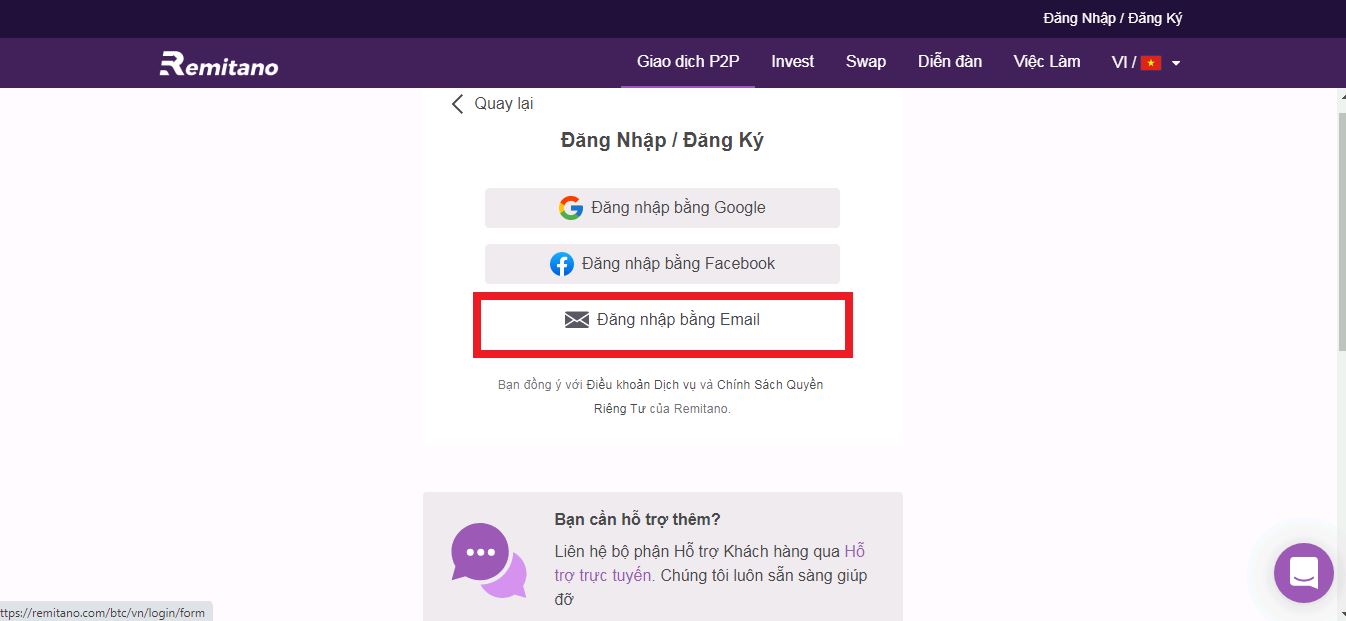
Task: Open the Giao dịch P2P tab
Action: click(x=688, y=62)
